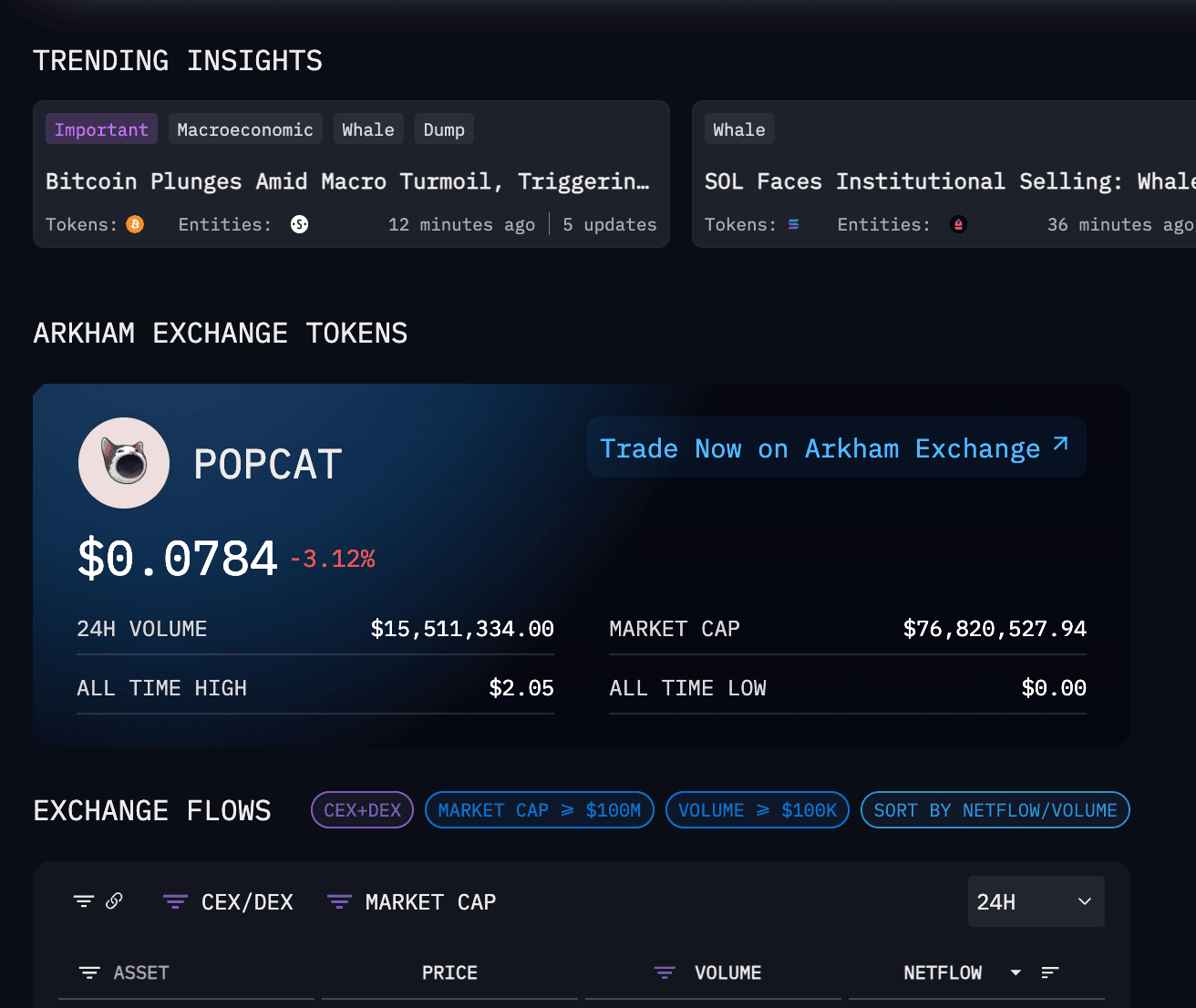Screen dimensions: 1196x1008
Task: Click the 24H volume value $15,511,334.00
Action: (462, 629)
